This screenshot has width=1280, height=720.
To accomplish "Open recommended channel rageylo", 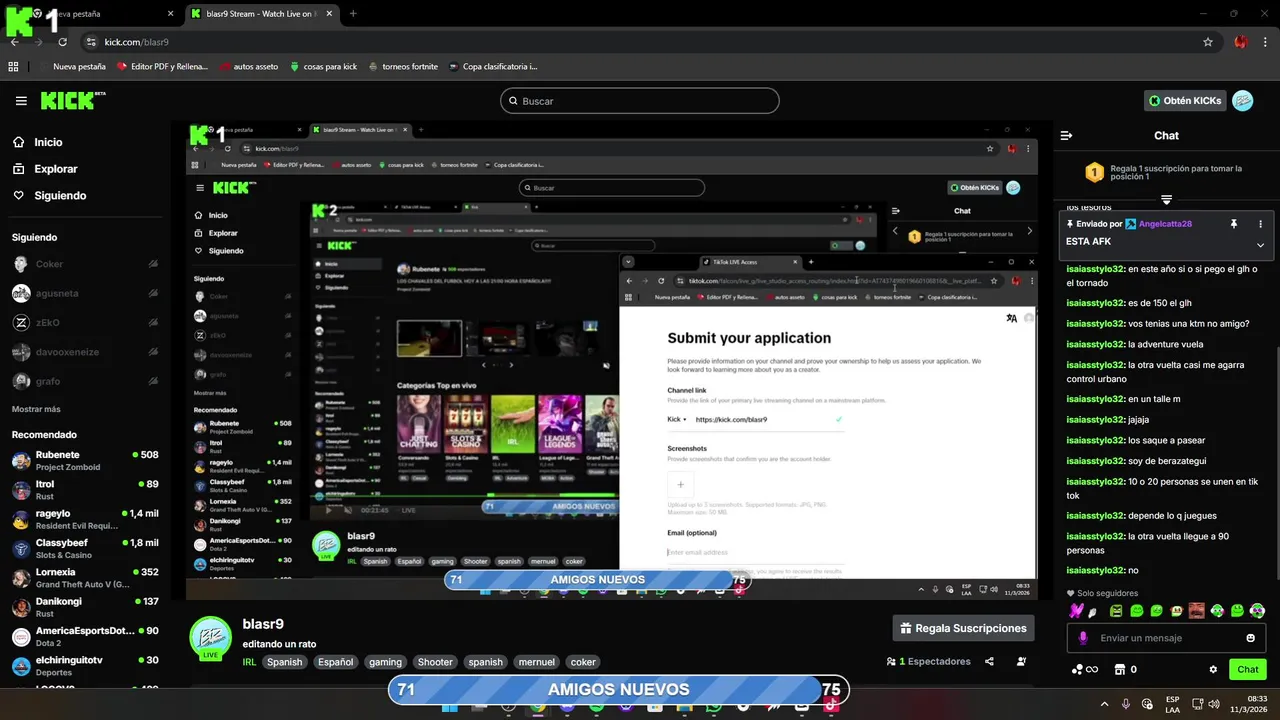I will (84, 519).
